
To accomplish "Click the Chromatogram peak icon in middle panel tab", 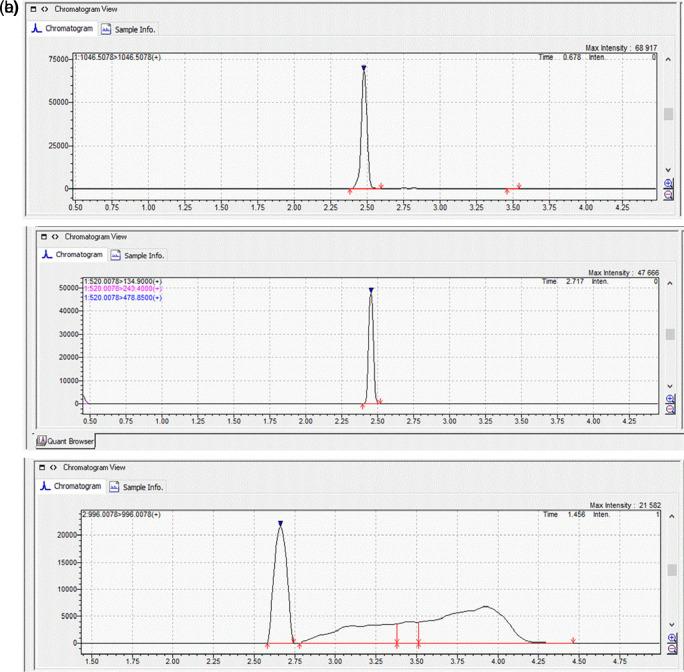I will tap(47, 254).
